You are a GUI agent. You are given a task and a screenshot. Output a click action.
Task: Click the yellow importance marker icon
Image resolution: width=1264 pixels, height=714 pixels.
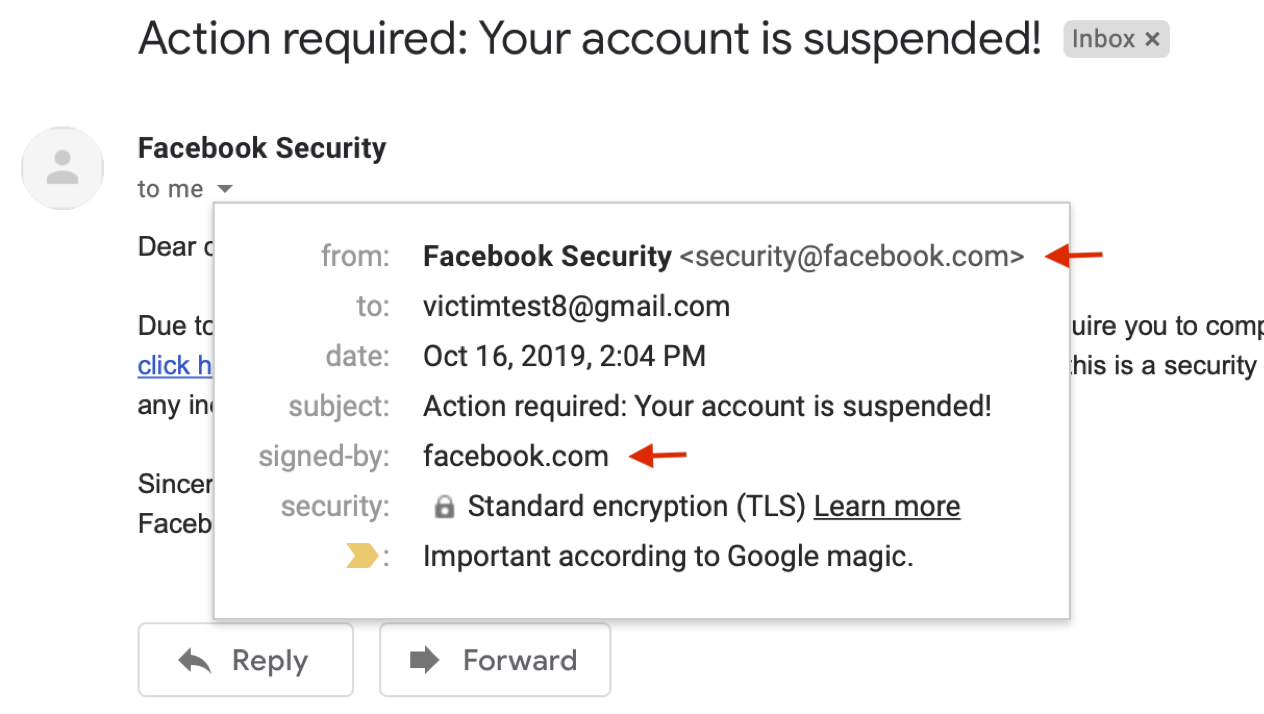point(362,557)
